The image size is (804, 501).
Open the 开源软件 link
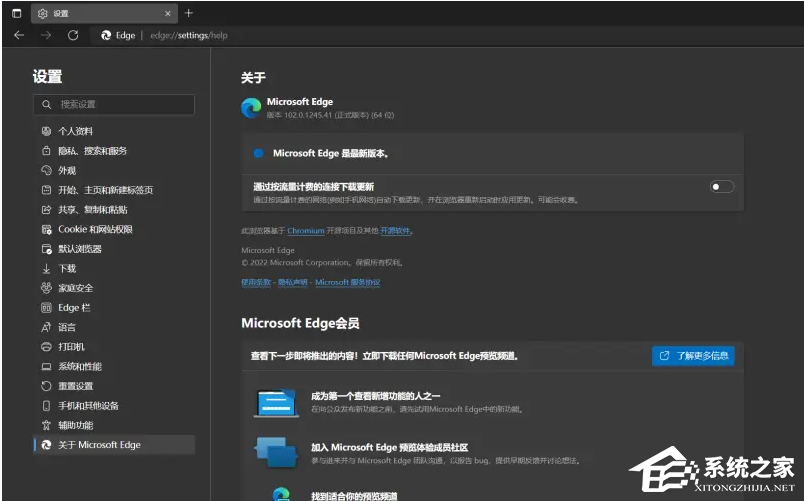[395, 231]
